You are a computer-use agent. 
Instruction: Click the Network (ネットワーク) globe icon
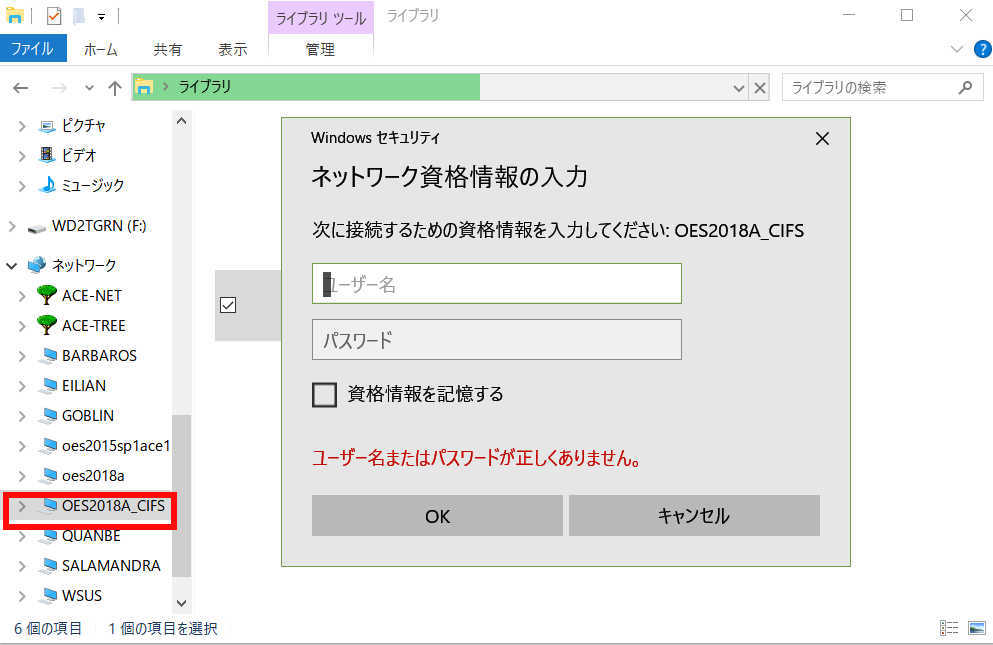coord(37,265)
